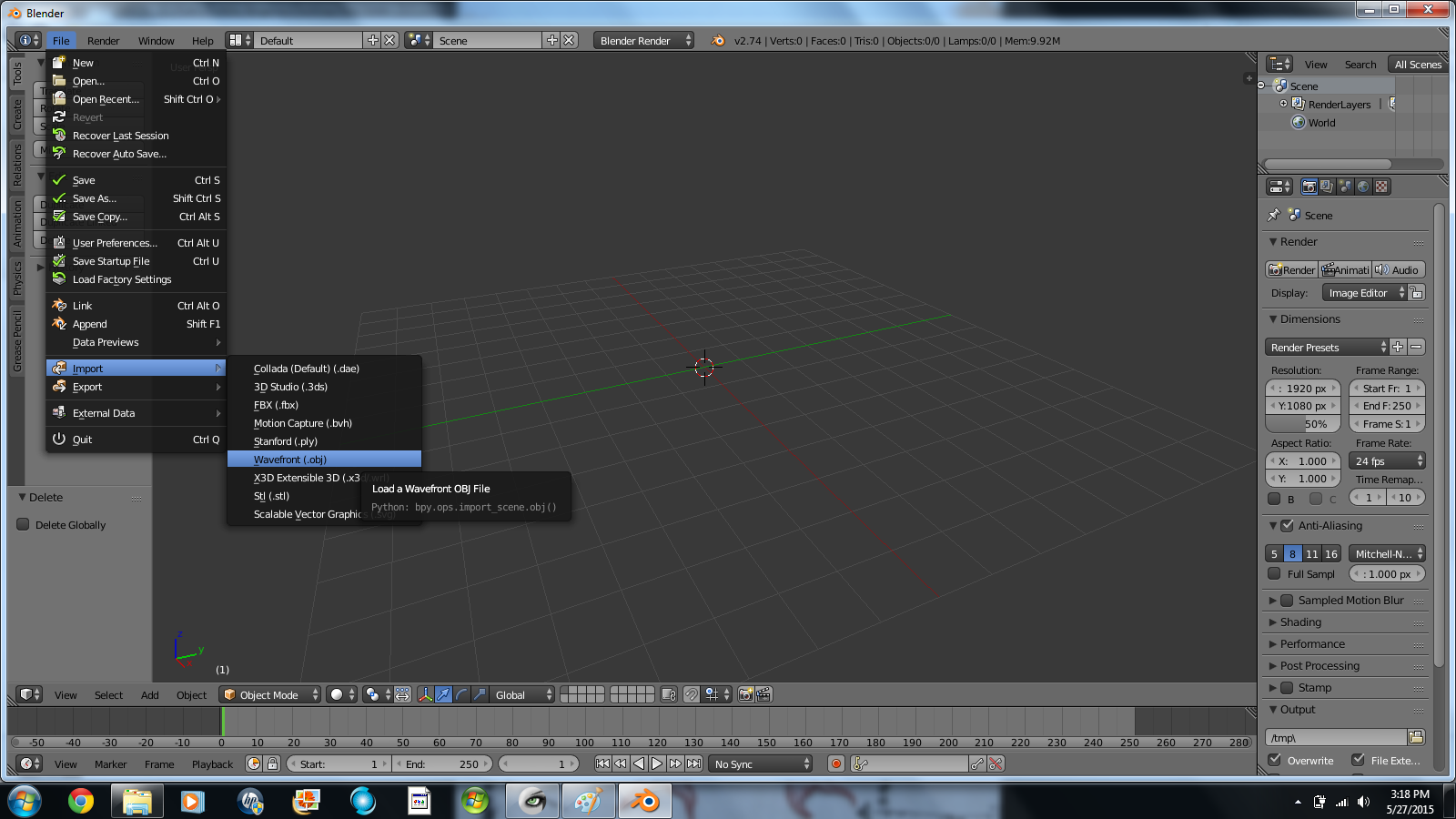Expand the Performance panel
This screenshot has width=1456, height=819.
point(1312,644)
